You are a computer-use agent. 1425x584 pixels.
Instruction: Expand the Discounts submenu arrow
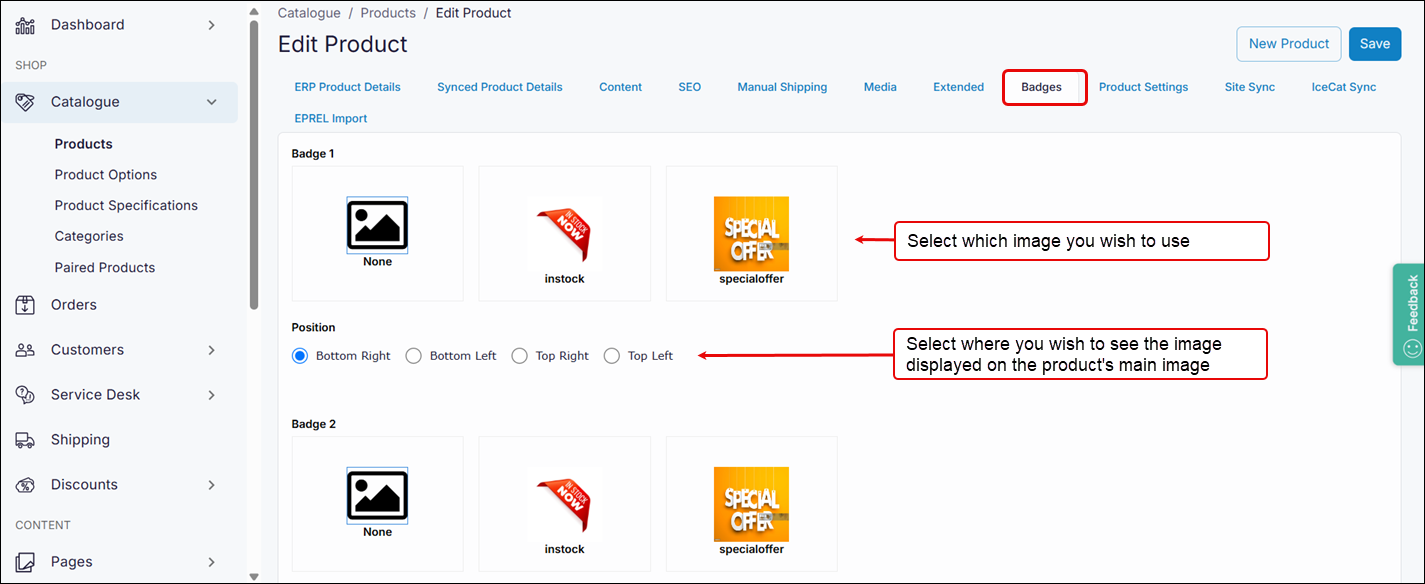click(x=211, y=485)
